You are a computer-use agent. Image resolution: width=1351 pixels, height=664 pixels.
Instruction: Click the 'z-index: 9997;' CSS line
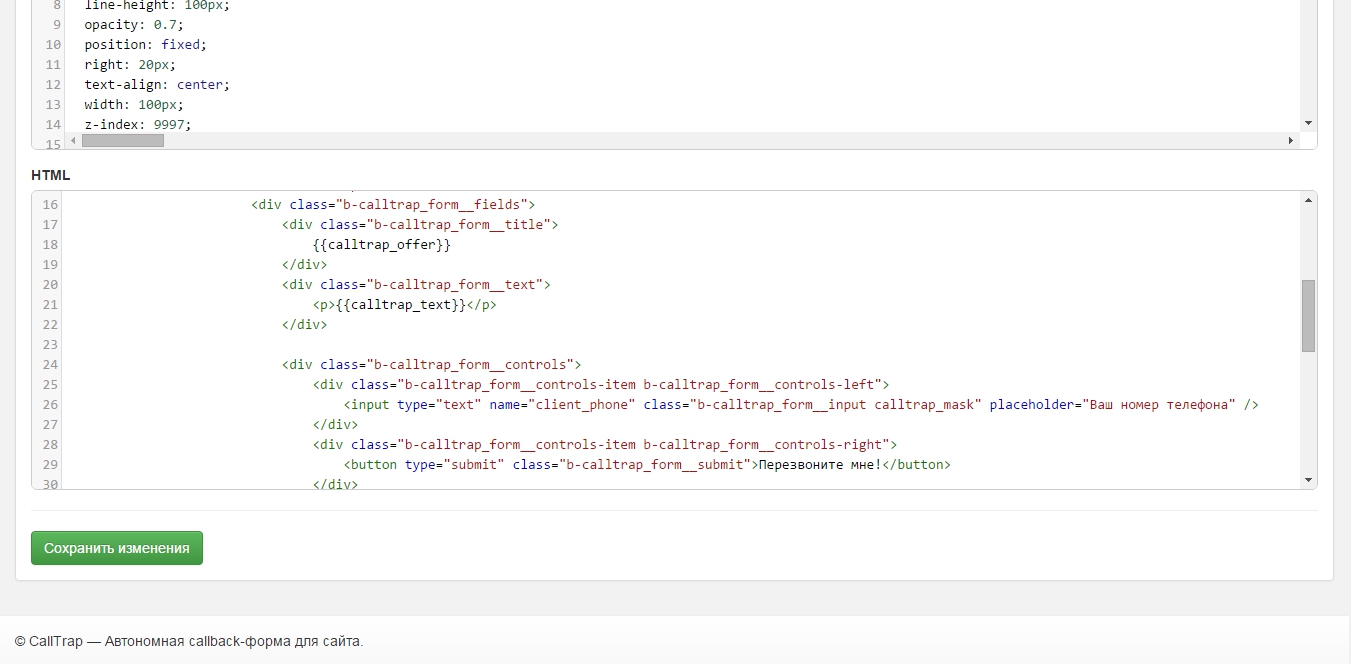coord(137,124)
